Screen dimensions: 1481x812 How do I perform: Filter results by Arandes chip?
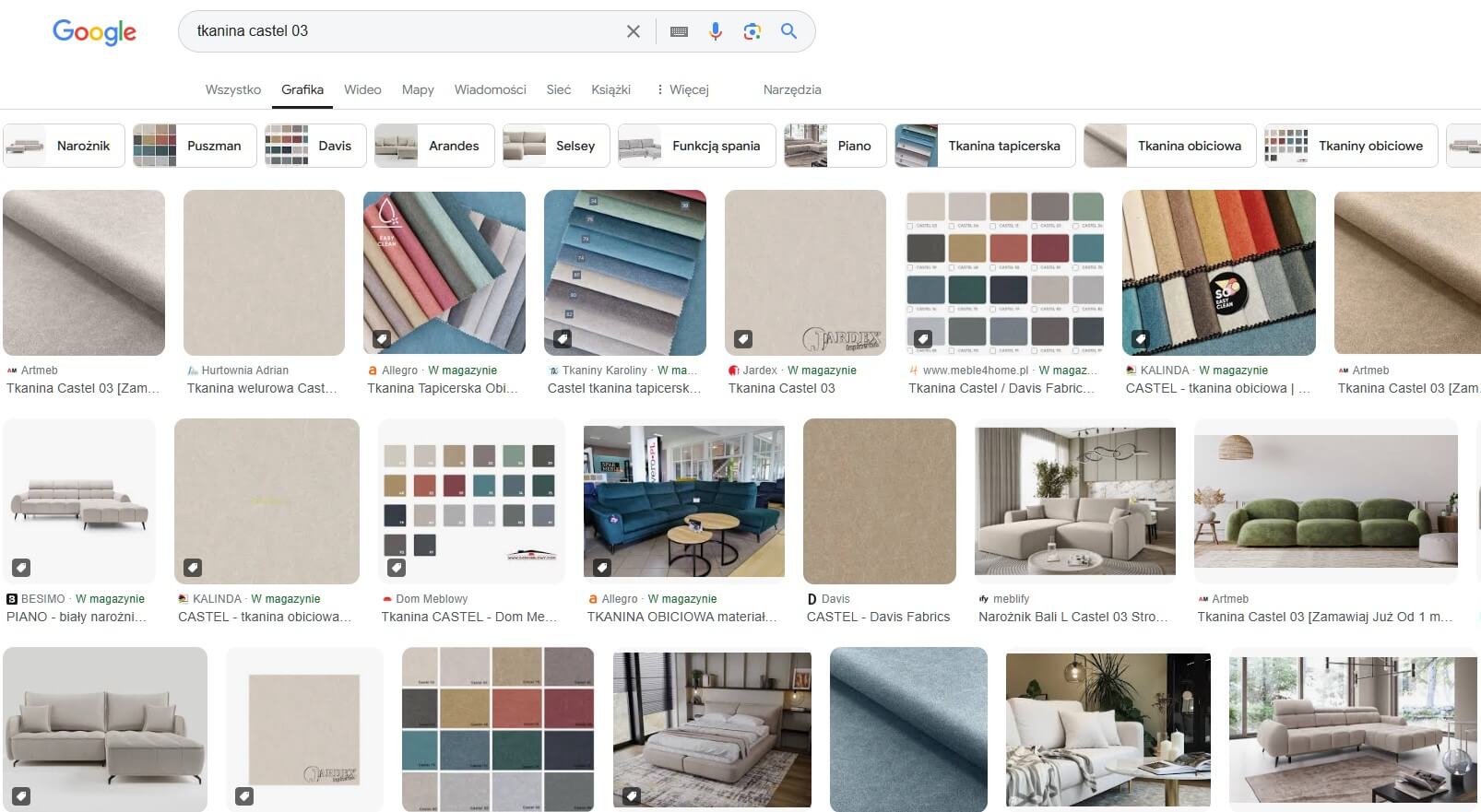(434, 146)
